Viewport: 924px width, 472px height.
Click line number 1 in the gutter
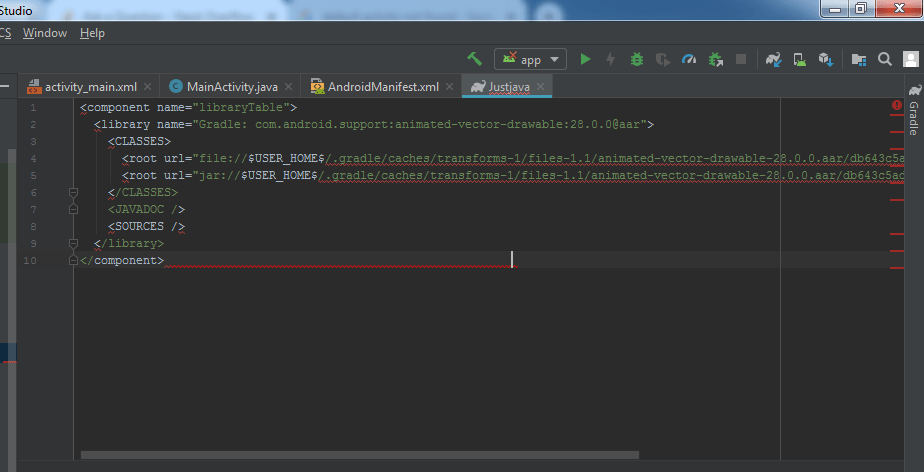[32, 108]
